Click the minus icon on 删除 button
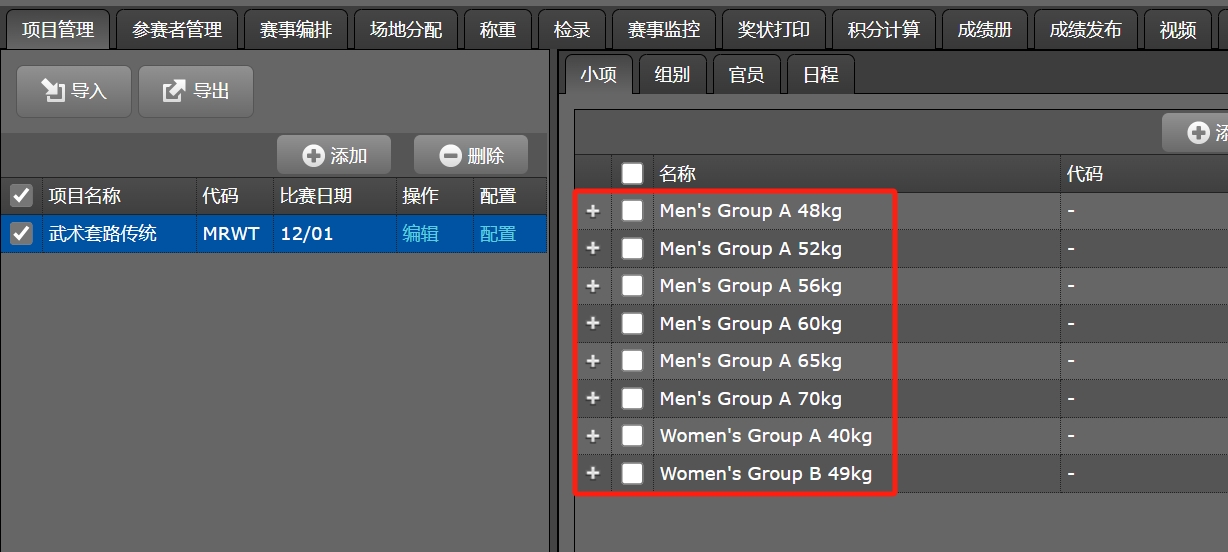This screenshot has height=552, width=1228. pyautogui.click(x=451, y=155)
